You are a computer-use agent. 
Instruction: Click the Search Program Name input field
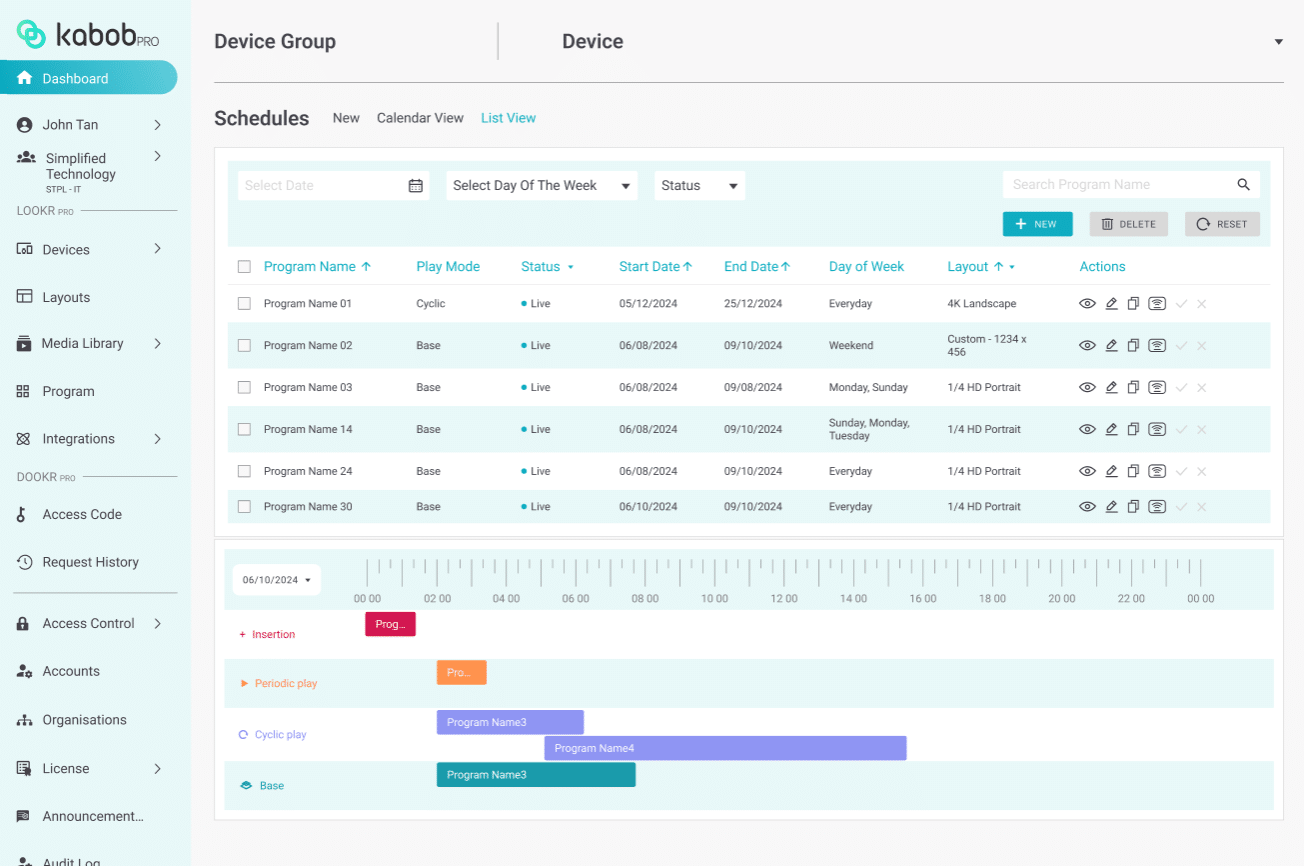tap(1117, 185)
